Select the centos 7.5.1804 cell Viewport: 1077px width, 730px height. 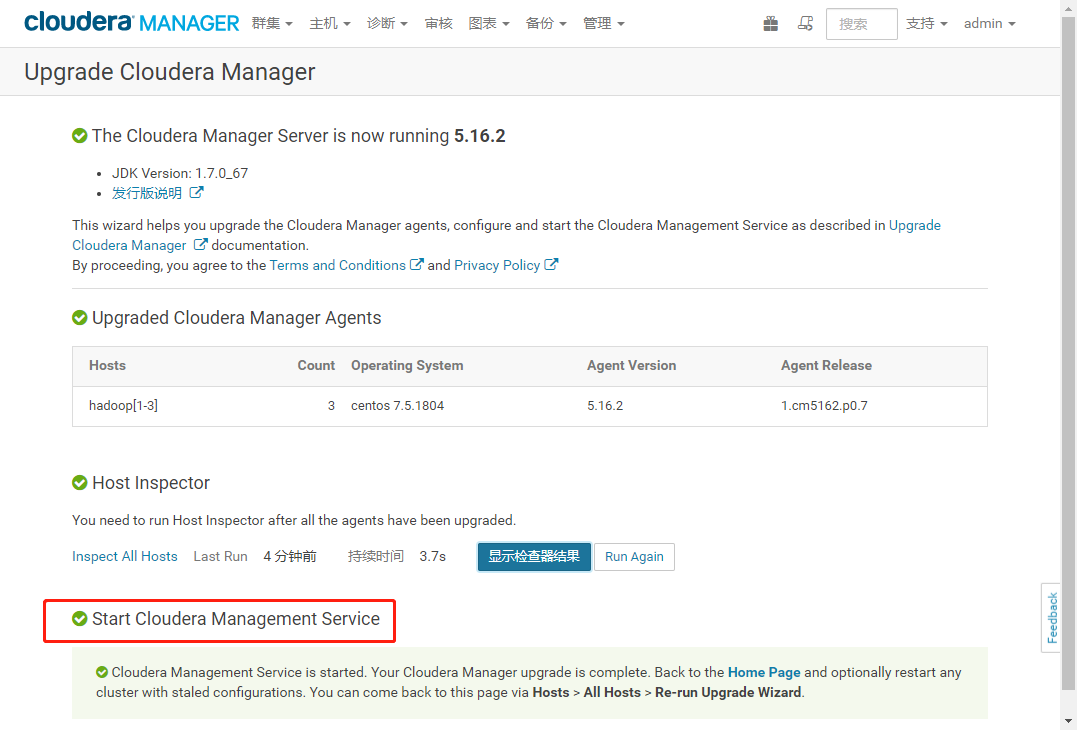pos(398,406)
